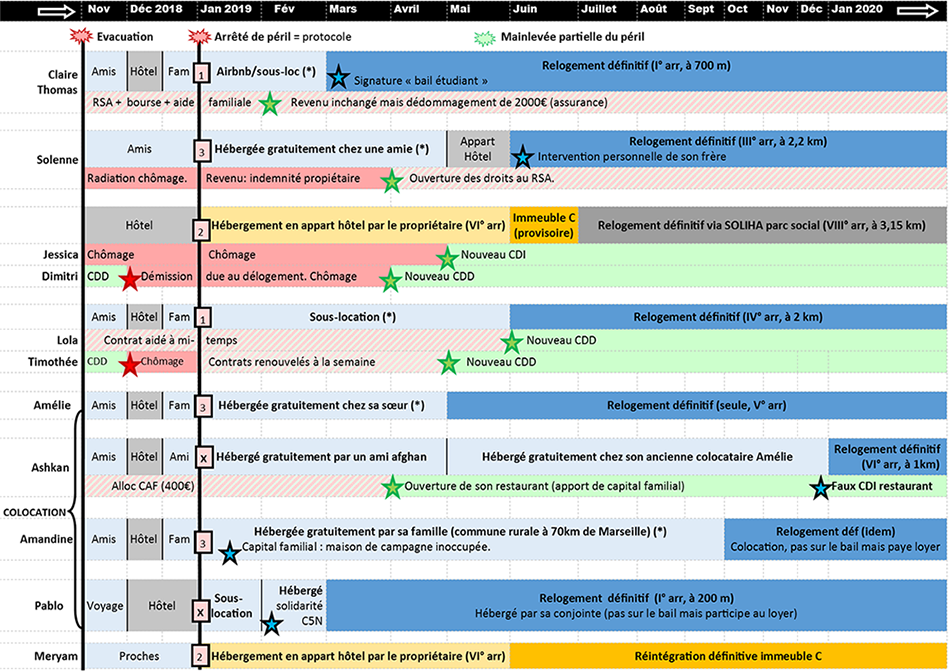This screenshot has width=950, height=672.
Task: Click the green Mainlevée partielle du péril burst icon
Action: pos(485,38)
